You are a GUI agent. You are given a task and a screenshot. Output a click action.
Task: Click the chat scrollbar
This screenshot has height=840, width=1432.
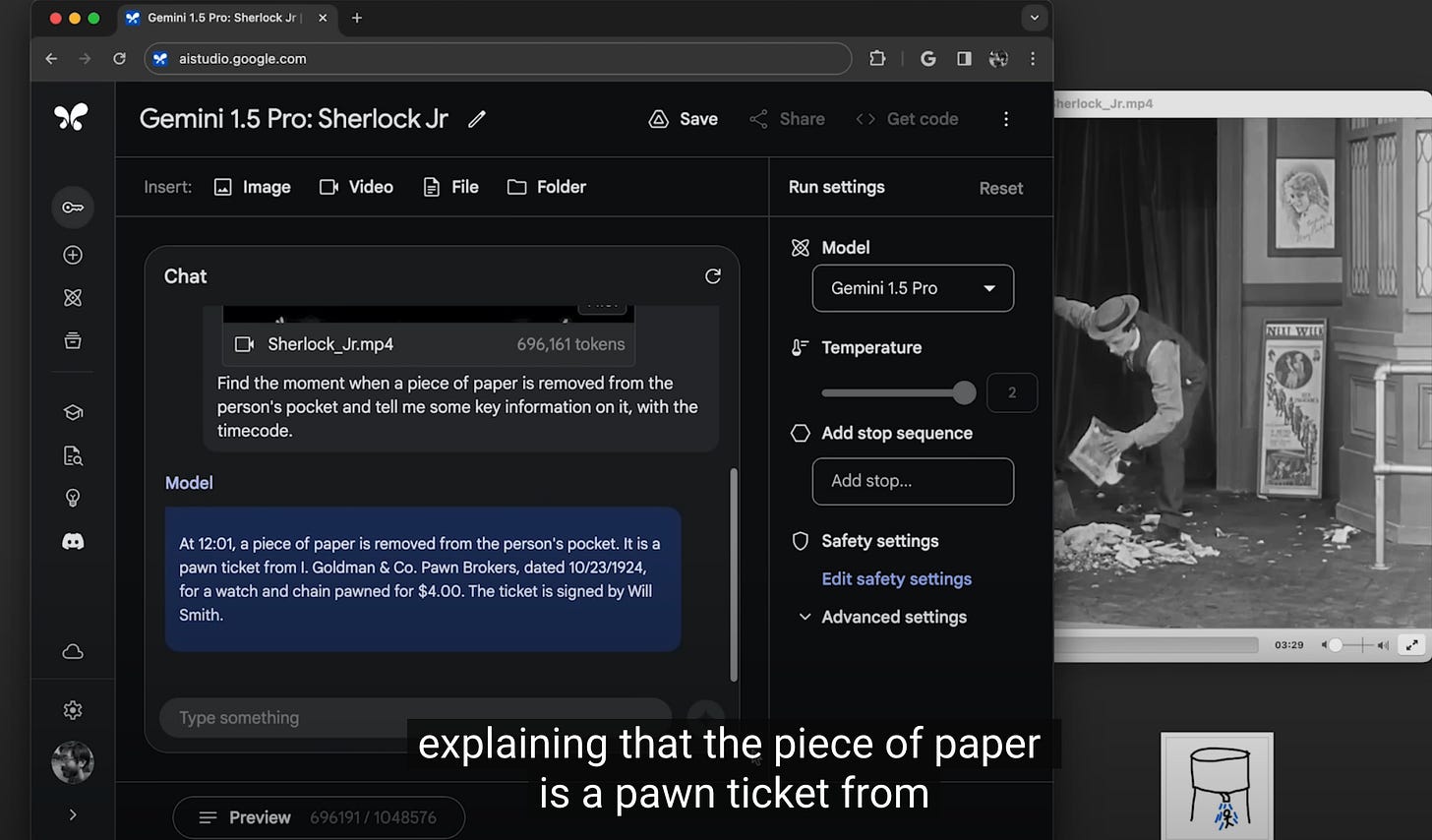tap(734, 575)
